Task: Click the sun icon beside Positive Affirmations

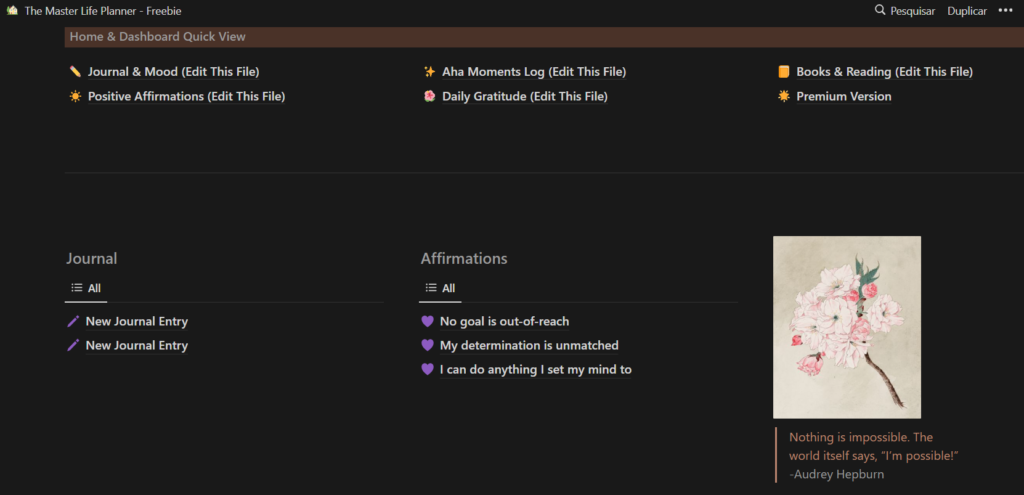Action: (75, 97)
